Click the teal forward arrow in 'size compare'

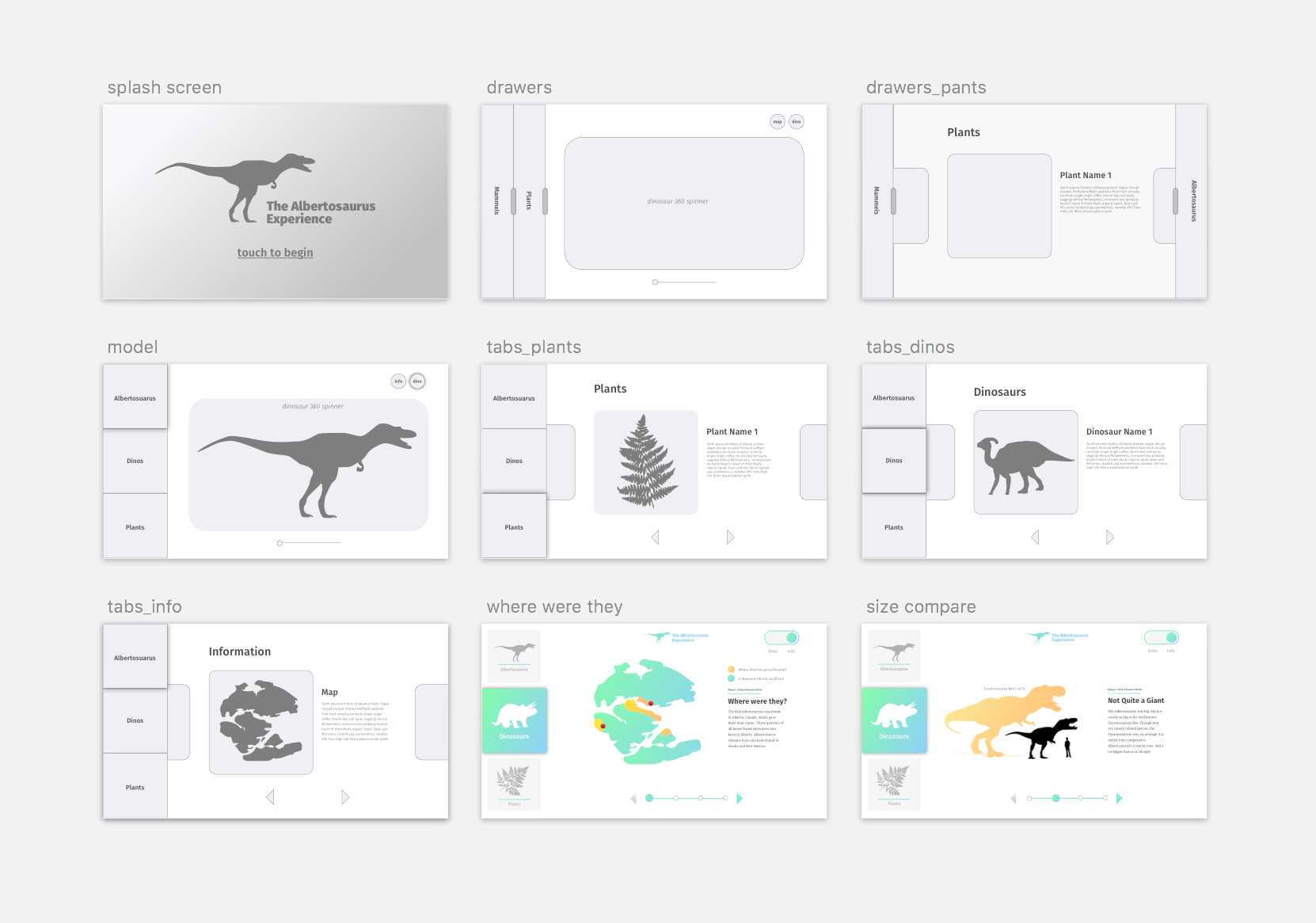click(1120, 799)
